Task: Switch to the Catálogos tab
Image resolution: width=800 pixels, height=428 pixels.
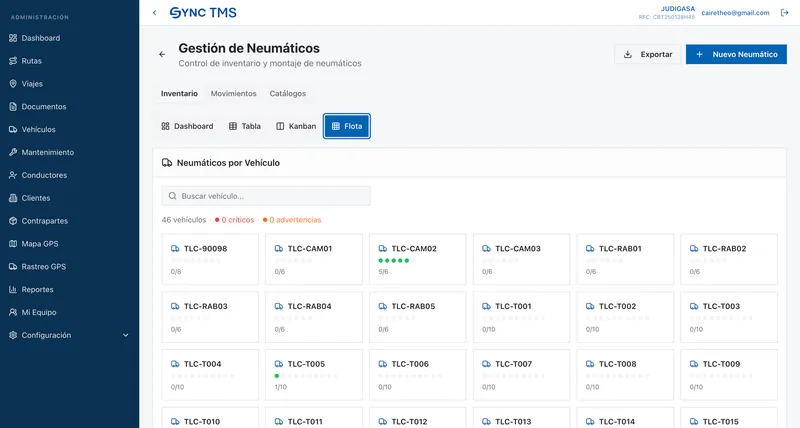Action: [x=288, y=94]
